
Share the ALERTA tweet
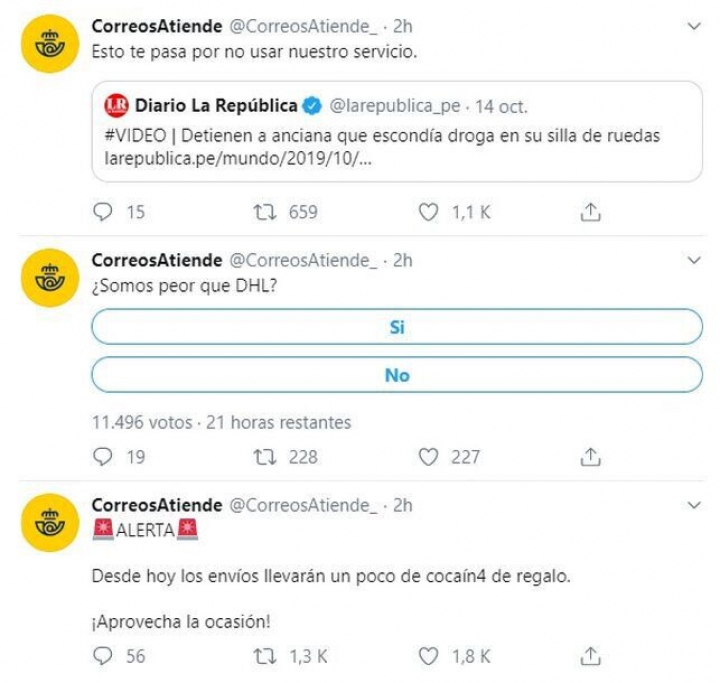click(x=591, y=656)
